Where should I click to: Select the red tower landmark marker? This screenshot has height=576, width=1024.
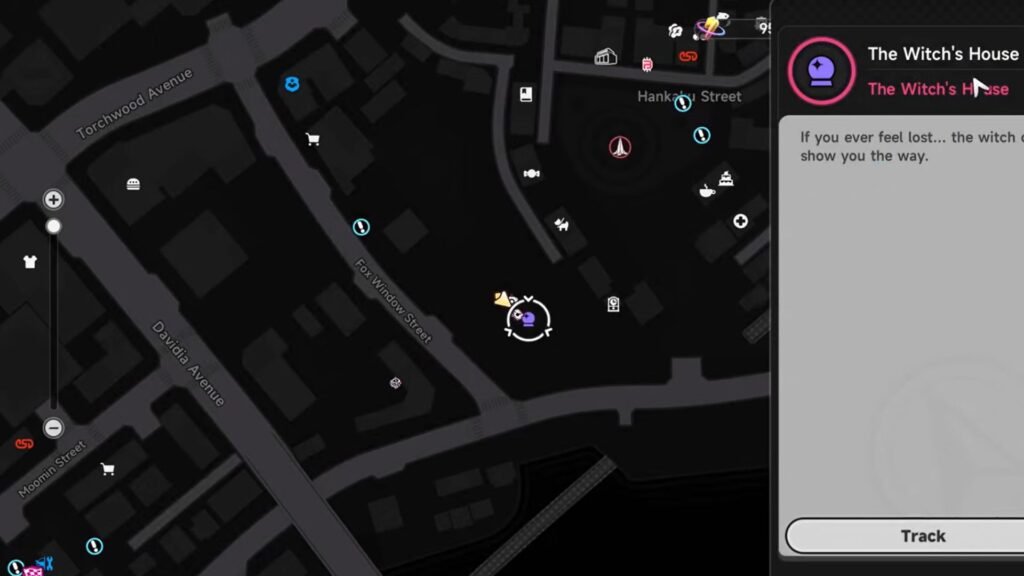(x=620, y=147)
